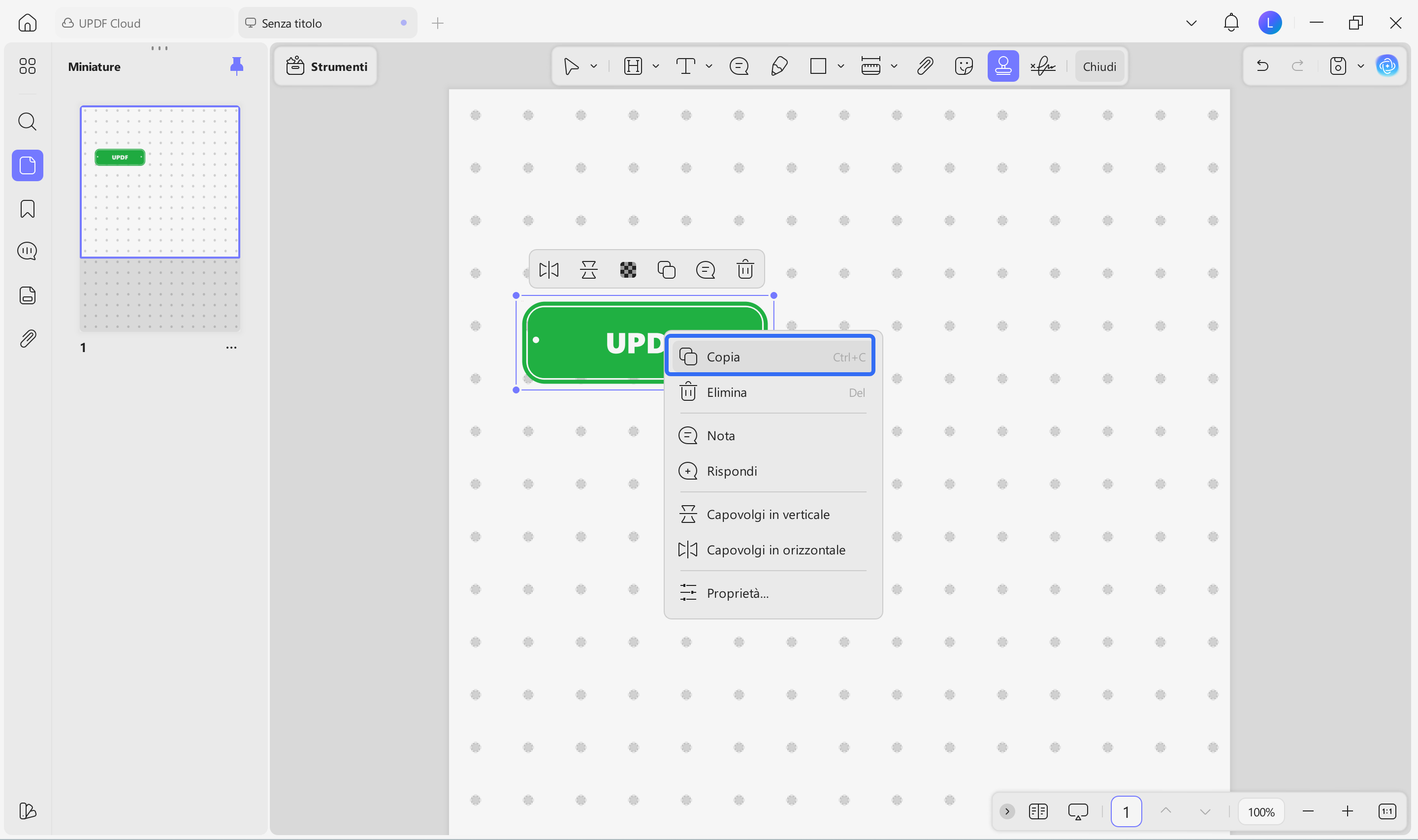1418x840 pixels.
Task: Open the bookmarks panel
Action: click(x=27, y=209)
